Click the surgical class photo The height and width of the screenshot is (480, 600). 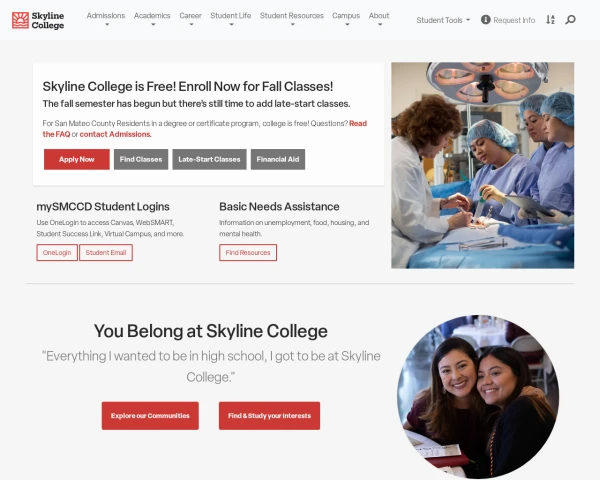point(483,165)
